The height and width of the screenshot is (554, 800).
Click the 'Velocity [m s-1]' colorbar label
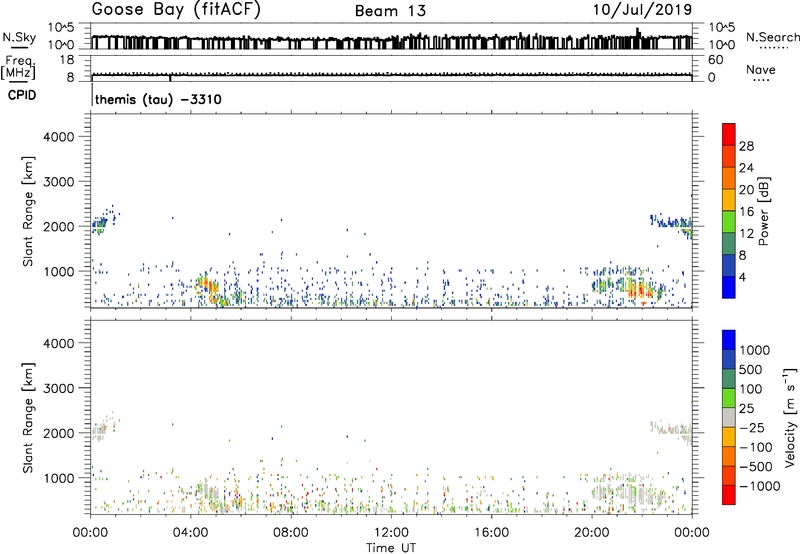[x=790, y=417]
